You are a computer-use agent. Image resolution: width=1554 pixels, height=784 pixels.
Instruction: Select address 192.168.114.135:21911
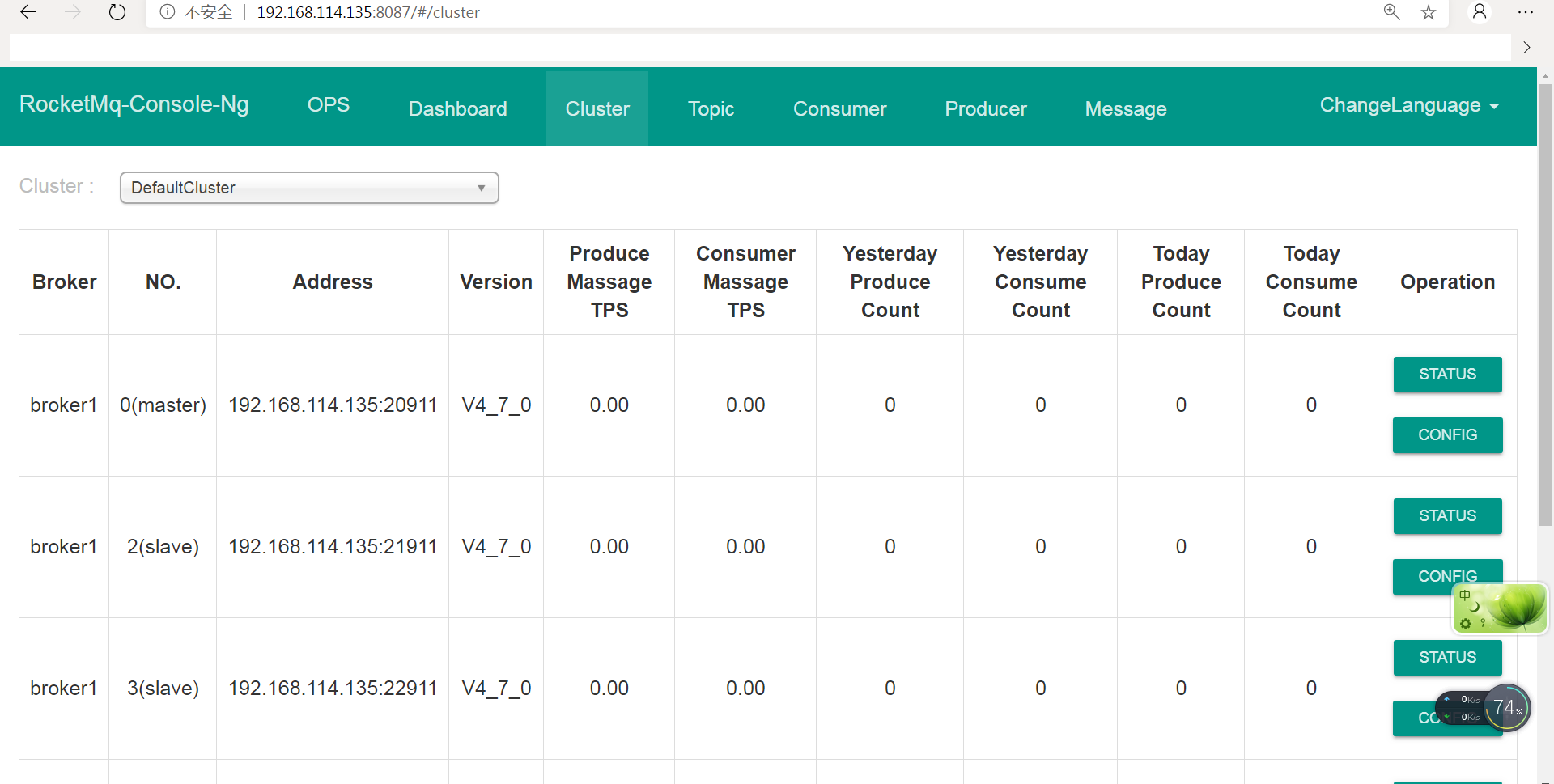point(333,546)
